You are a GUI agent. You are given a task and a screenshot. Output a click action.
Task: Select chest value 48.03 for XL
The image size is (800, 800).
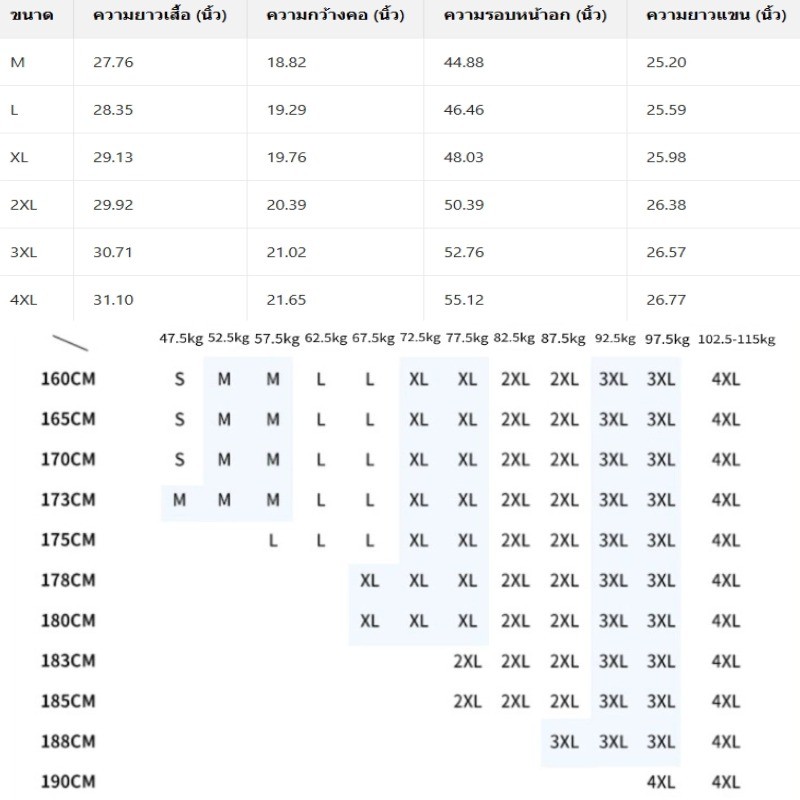tap(463, 157)
